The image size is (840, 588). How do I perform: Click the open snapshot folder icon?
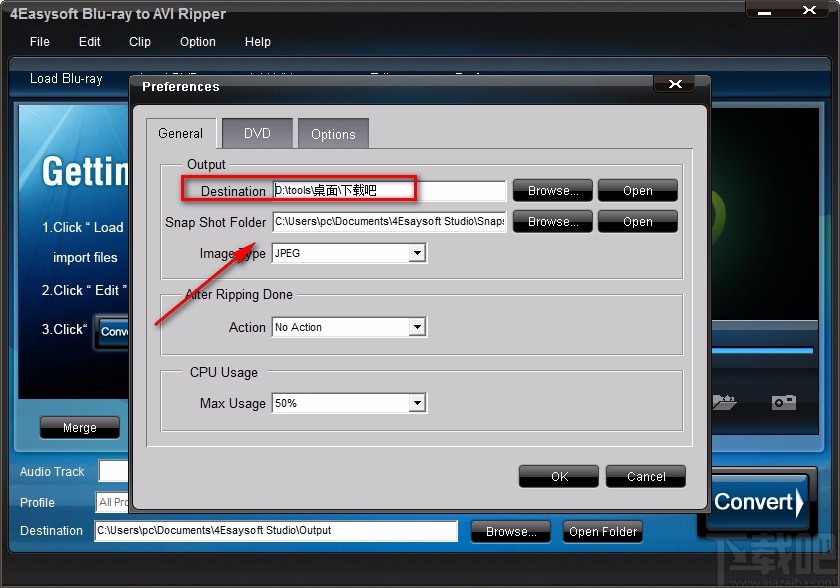point(724,402)
